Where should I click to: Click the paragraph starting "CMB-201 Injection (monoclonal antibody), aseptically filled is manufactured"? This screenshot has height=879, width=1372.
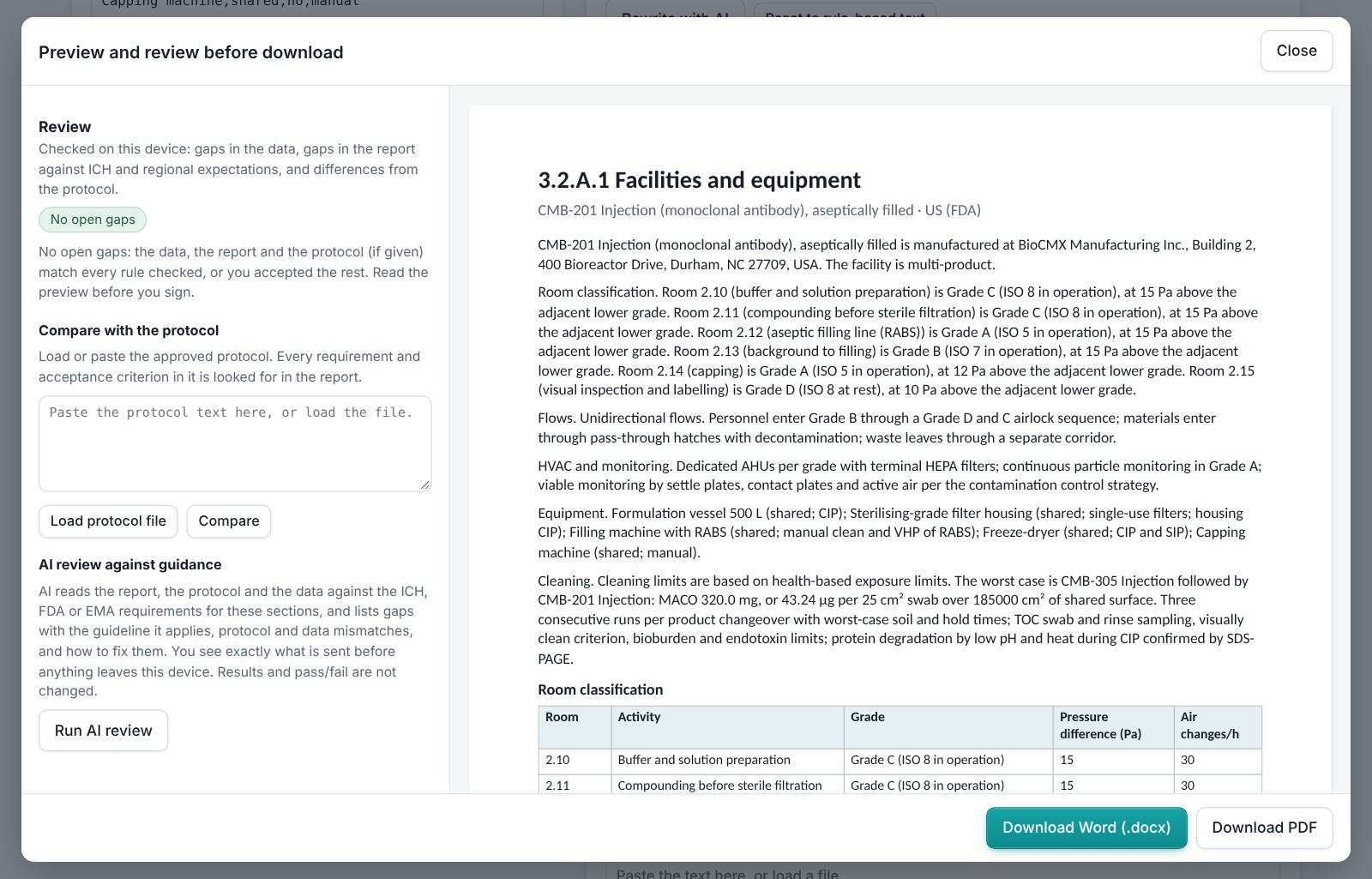[x=897, y=255]
